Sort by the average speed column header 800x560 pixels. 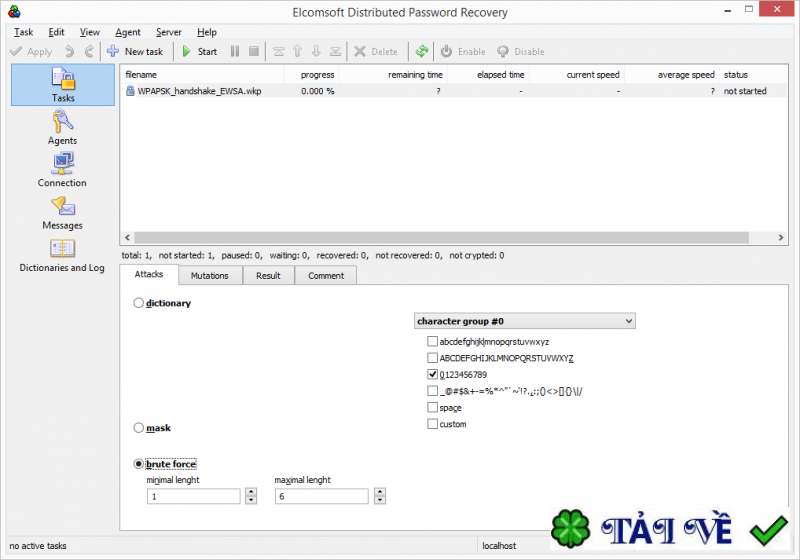tap(672, 75)
